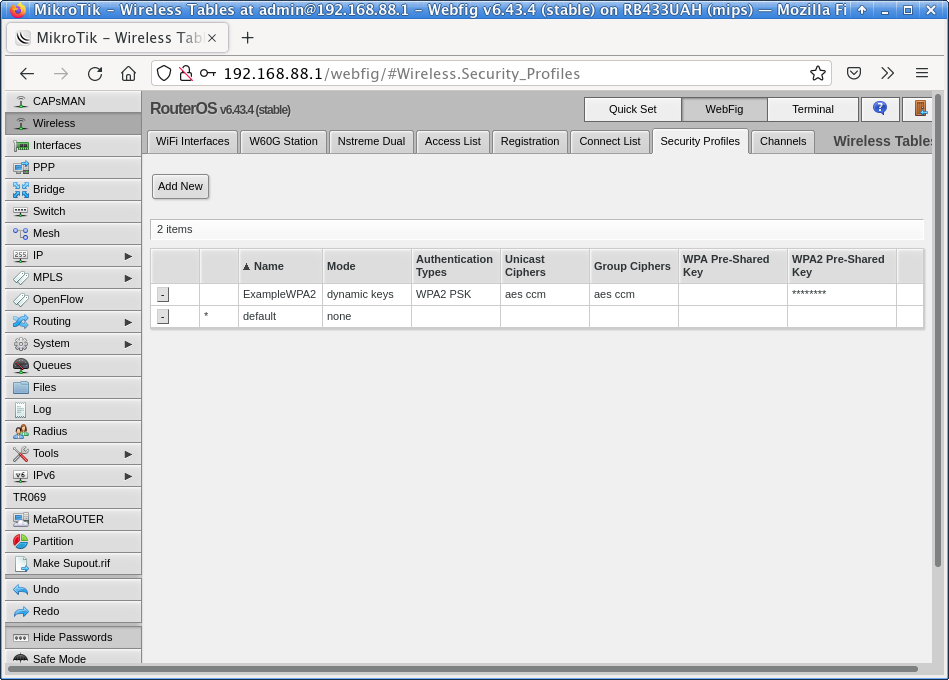Click the Add New button
This screenshot has height=680, width=949.
coord(180,186)
